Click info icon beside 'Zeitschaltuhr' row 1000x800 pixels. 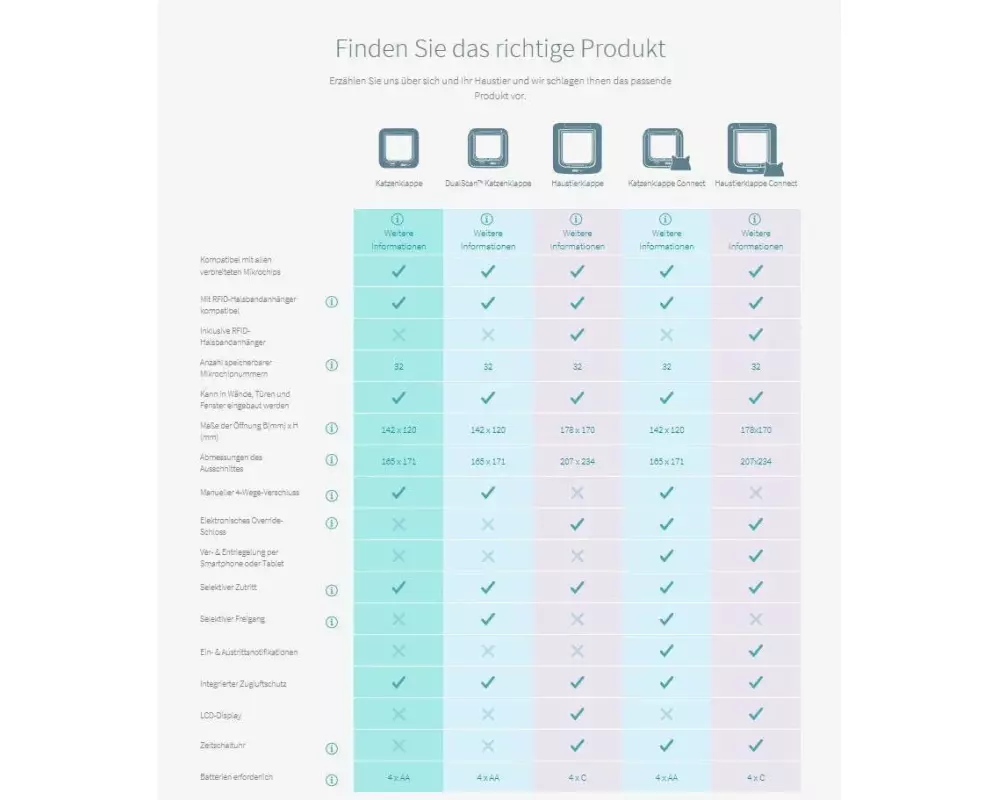[332, 748]
